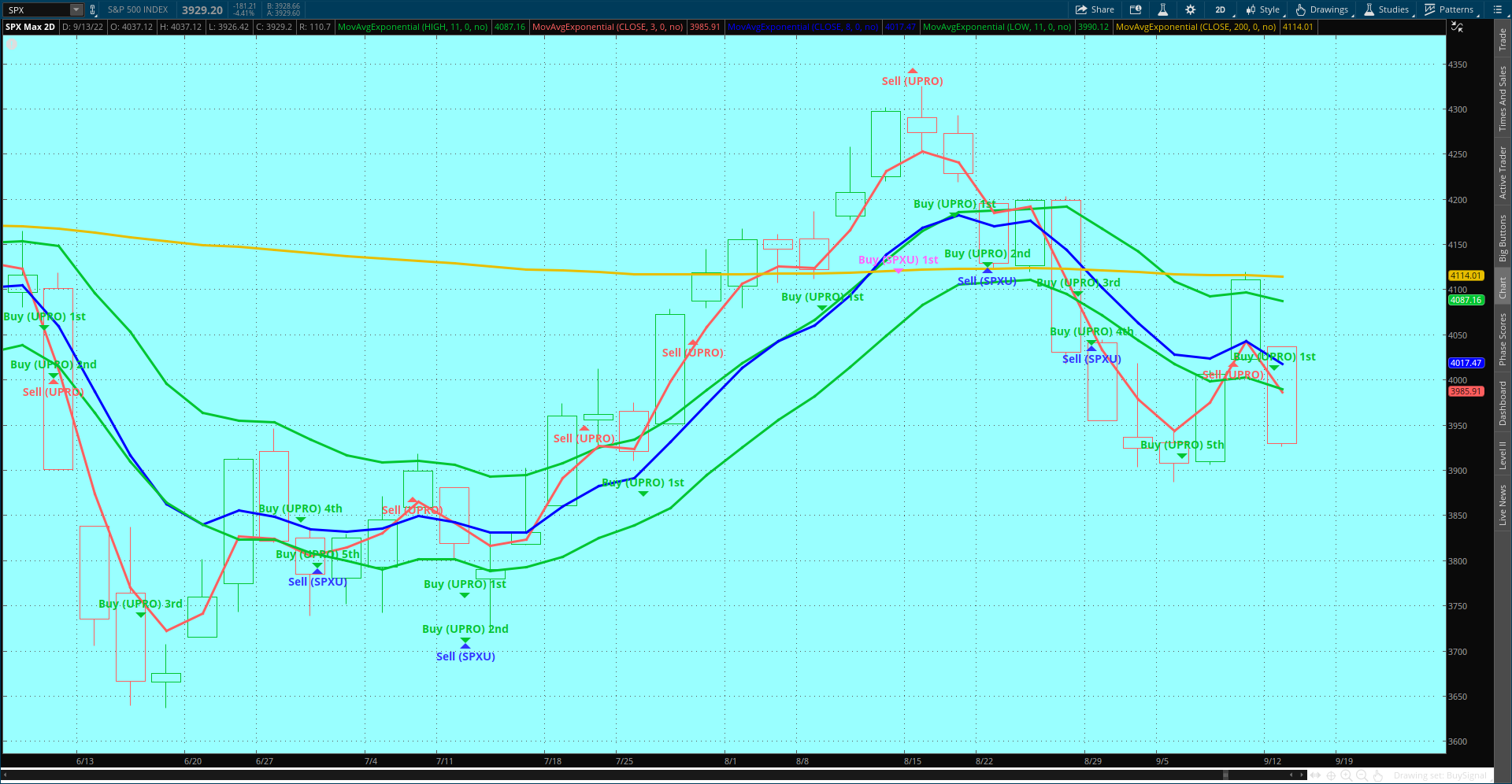Click the SPX Max 2D chart label
This screenshot has width=1512, height=784.
coord(30,27)
